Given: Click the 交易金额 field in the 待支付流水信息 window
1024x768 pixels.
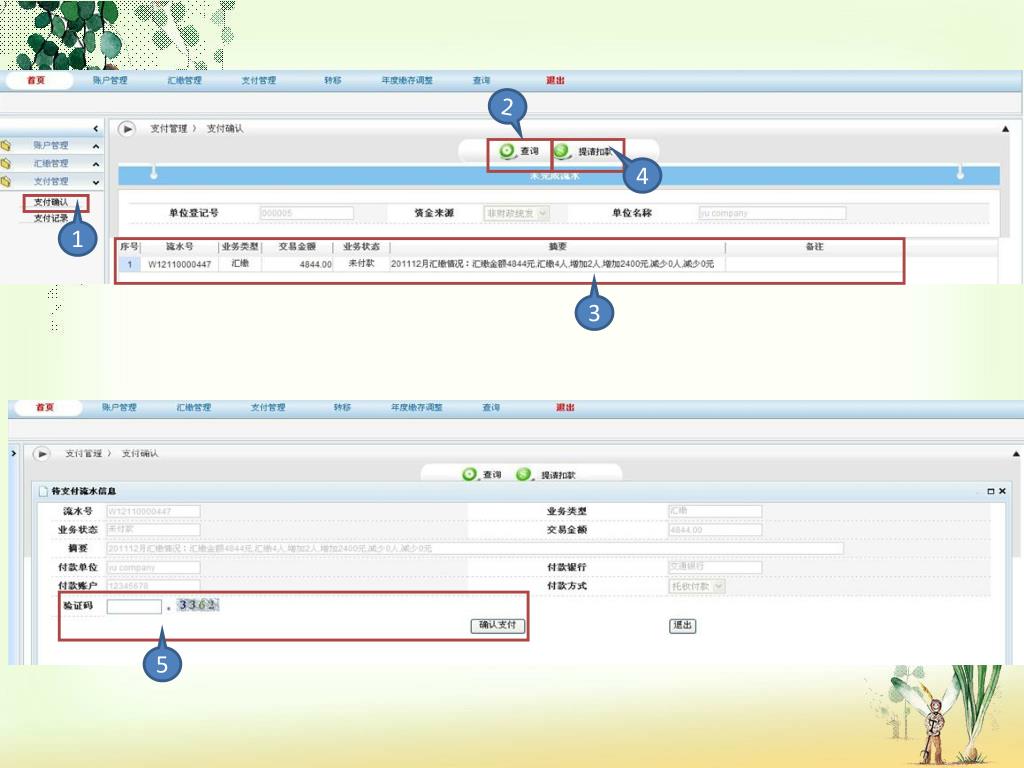Looking at the screenshot, I should click(715, 530).
